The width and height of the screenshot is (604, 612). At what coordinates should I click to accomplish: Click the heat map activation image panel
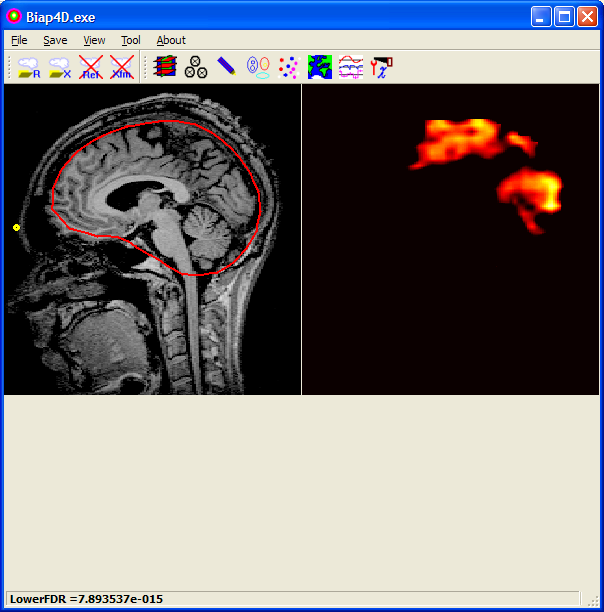[450, 240]
